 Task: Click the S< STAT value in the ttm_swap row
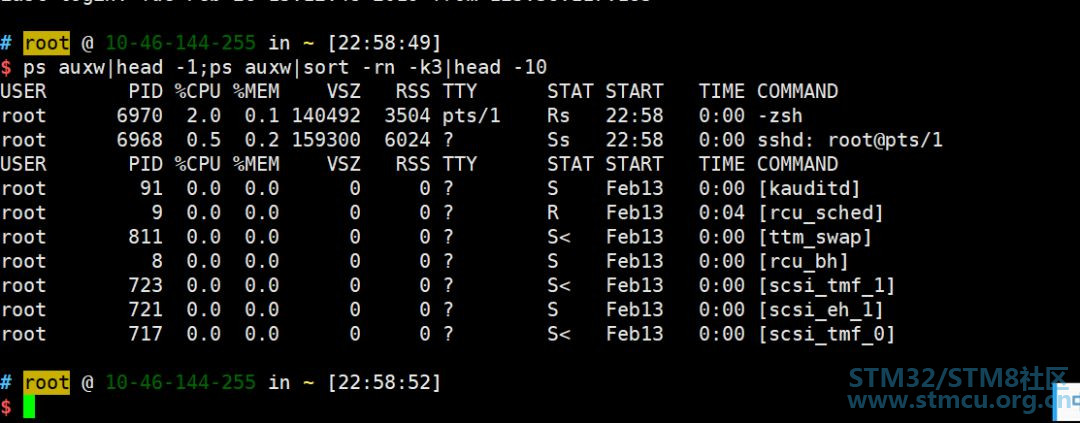559,237
